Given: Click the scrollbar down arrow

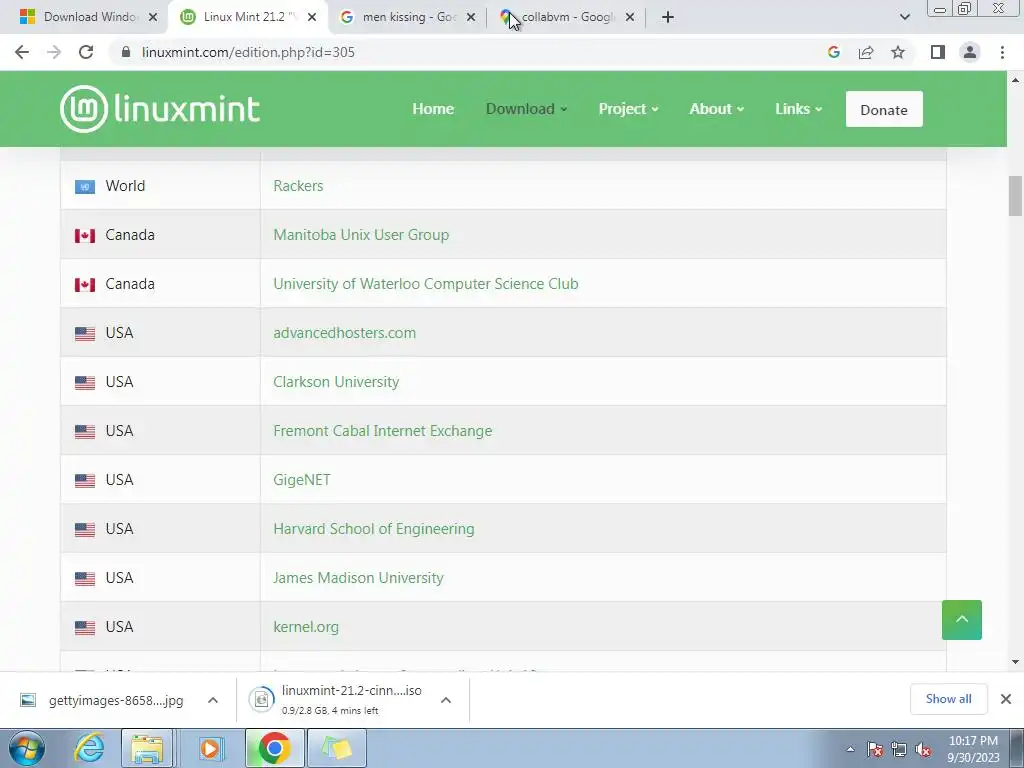Looking at the screenshot, I should click(1015, 662).
